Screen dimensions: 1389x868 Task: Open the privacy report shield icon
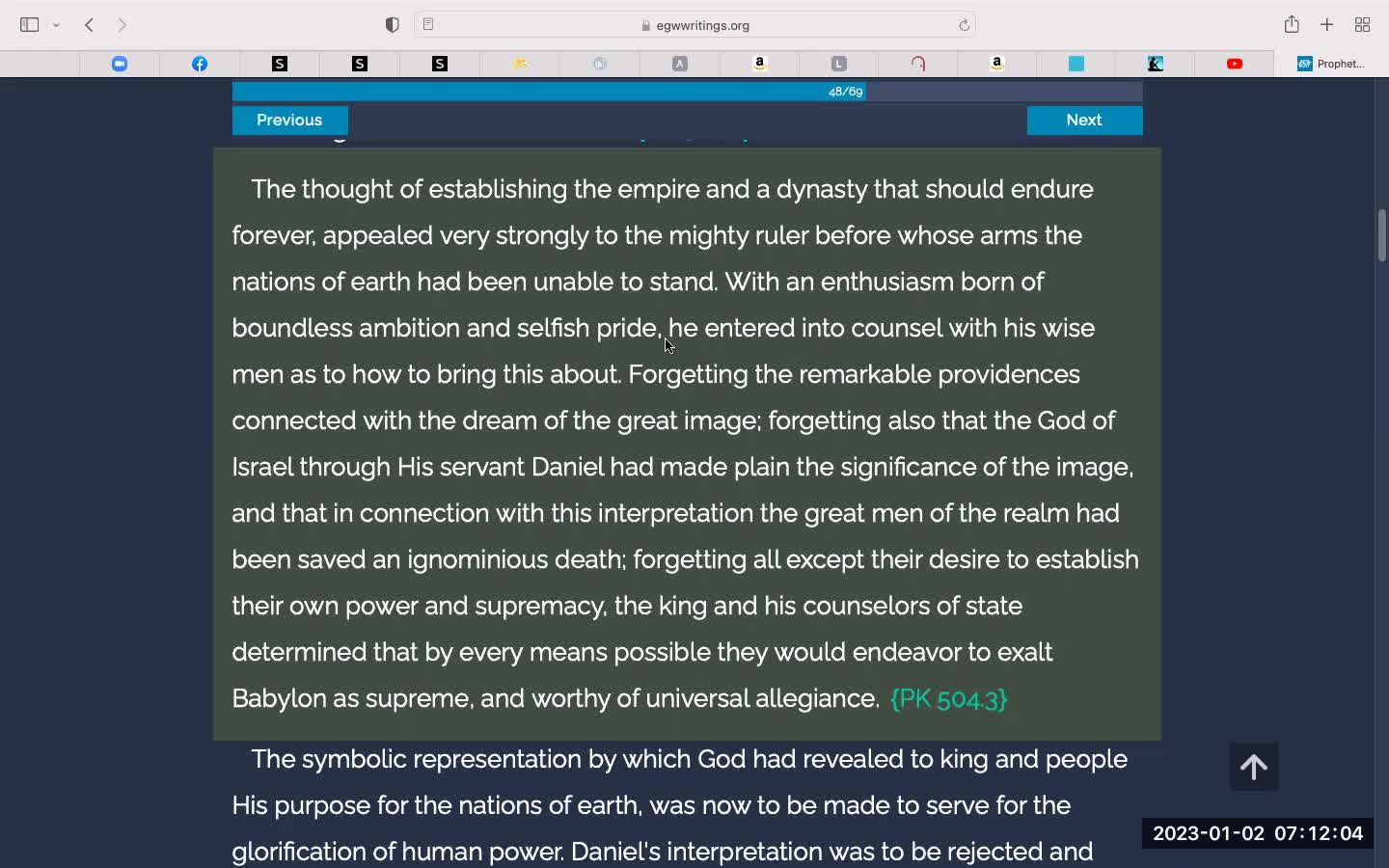[x=392, y=25]
